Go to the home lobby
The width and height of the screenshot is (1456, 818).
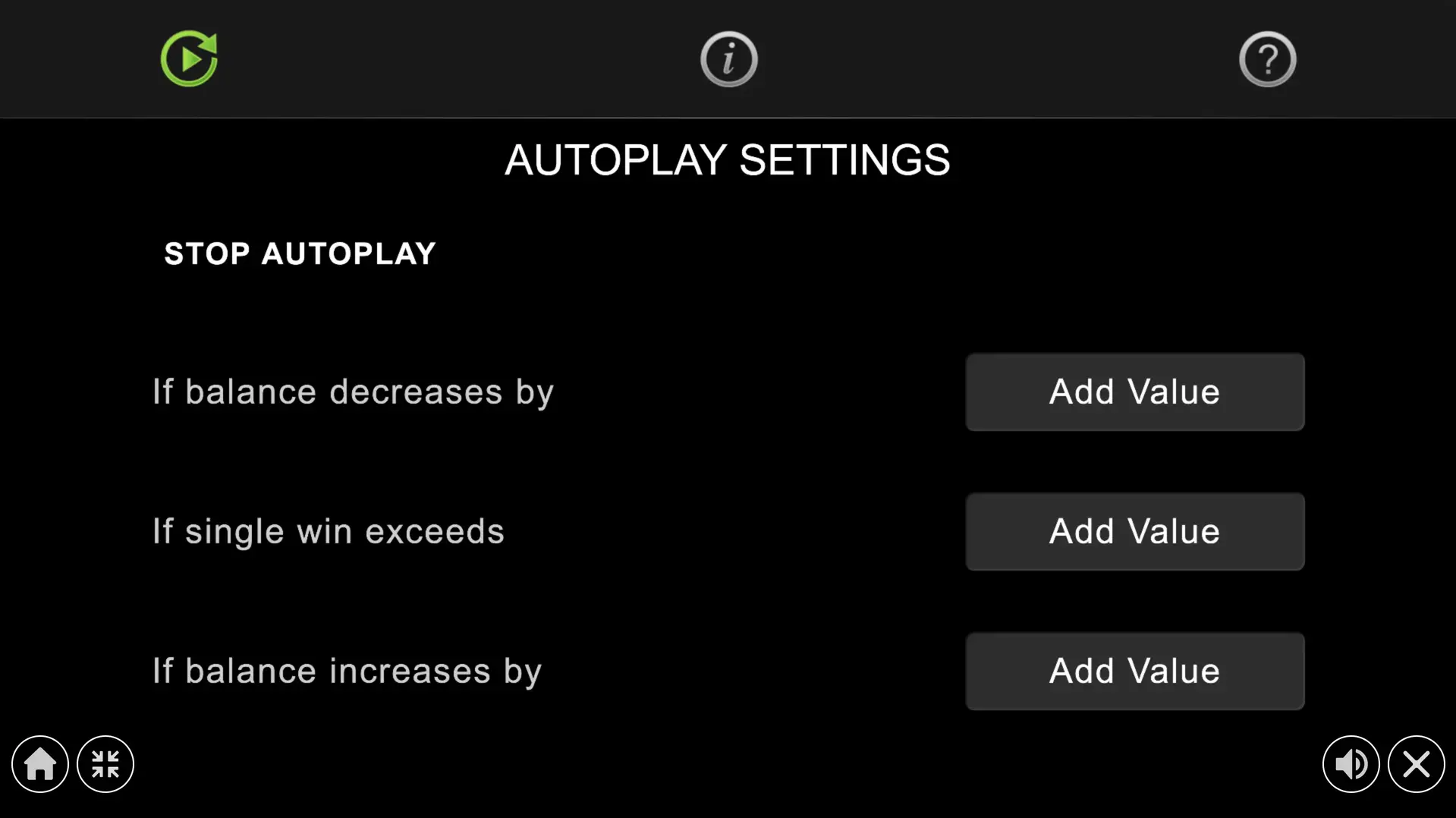point(40,763)
